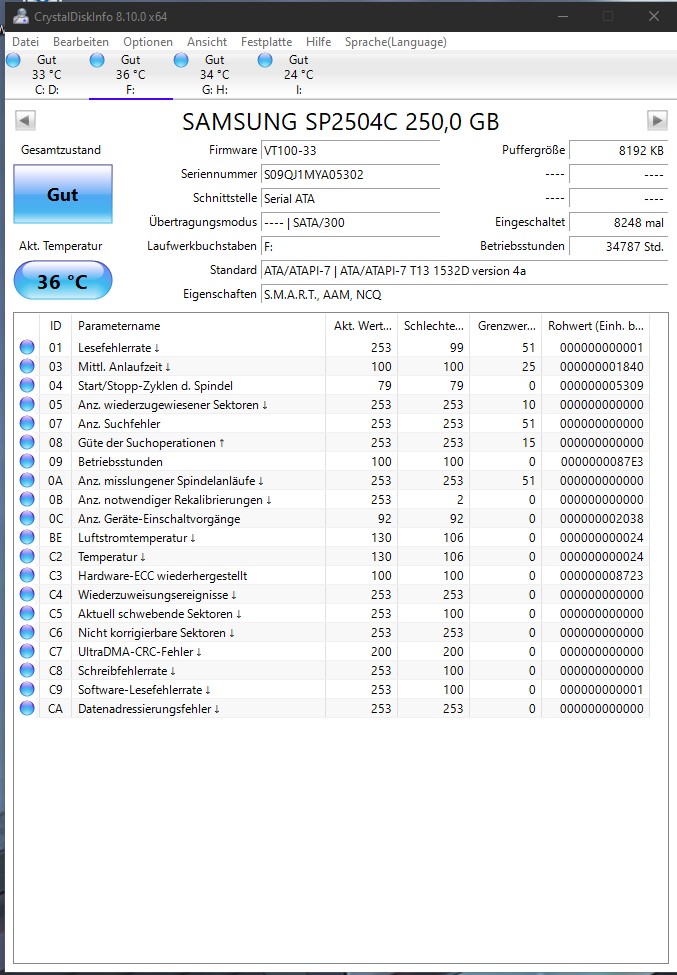
Task: Click the status orb for Anz. Suchfehler
Action: point(27,423)
